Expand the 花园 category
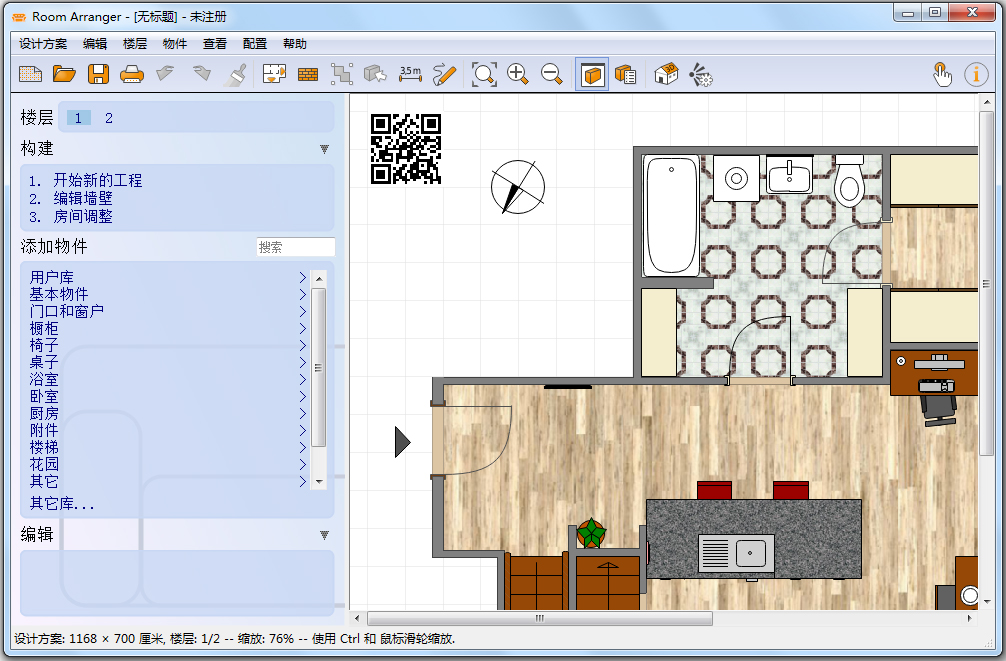The height and width of the screenshot is (661, 1006). [x=168, y=464]
